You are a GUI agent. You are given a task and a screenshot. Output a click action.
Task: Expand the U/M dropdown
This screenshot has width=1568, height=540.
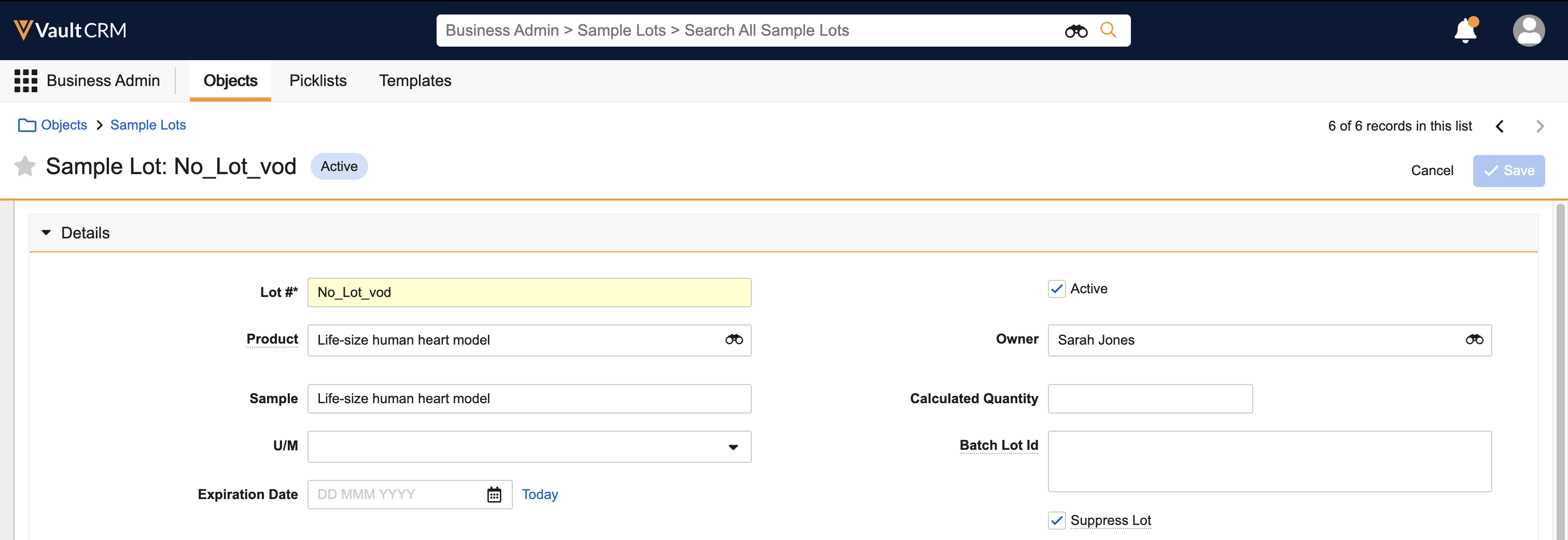[733, 447]
